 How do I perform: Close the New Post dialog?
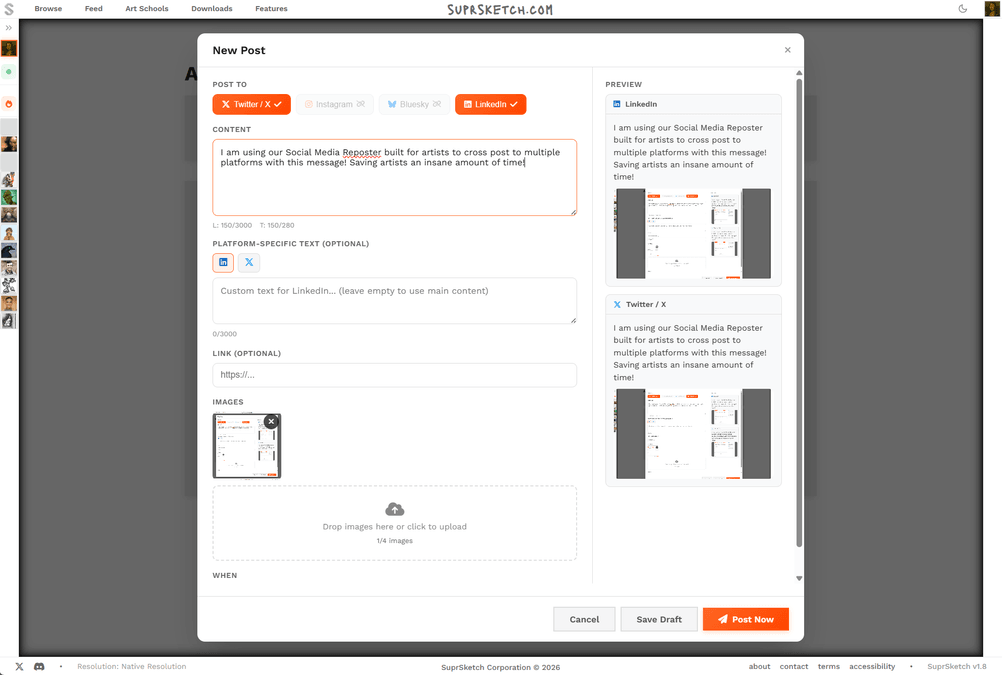coord(787,50)
